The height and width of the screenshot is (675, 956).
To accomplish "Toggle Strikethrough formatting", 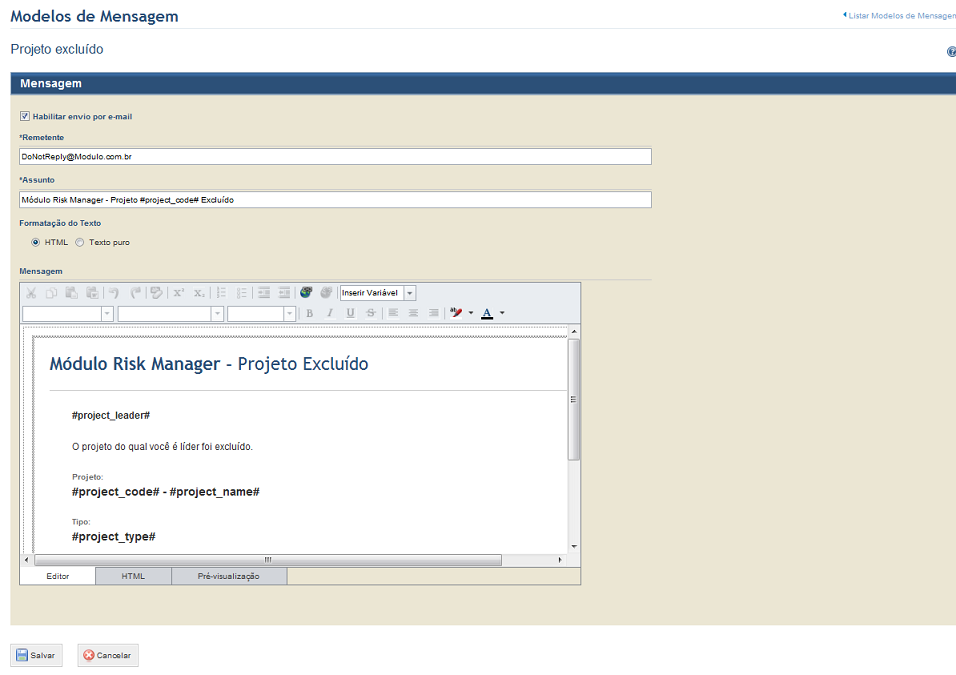I will click(371, 313).
